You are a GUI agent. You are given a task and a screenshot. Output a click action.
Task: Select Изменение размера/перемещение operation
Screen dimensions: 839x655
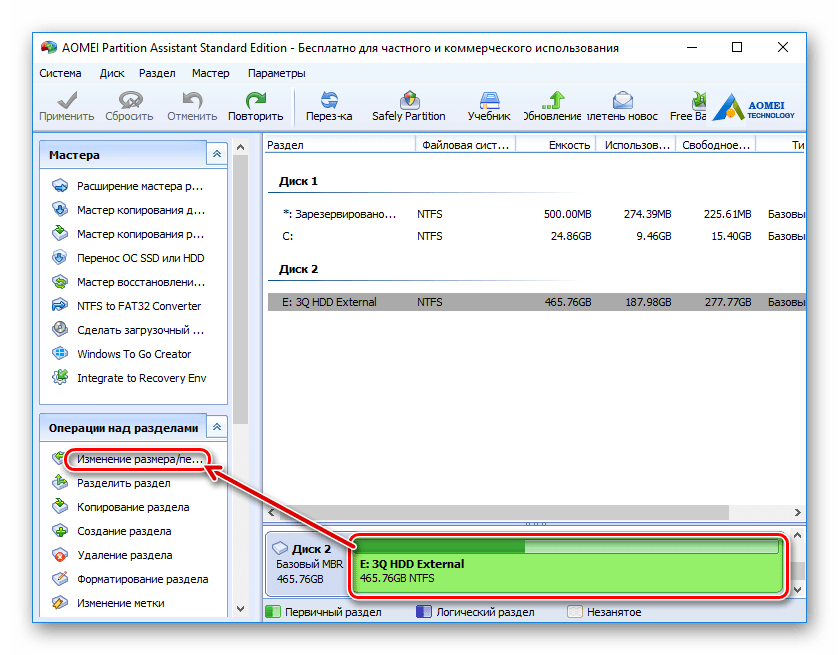coord(139,459)
